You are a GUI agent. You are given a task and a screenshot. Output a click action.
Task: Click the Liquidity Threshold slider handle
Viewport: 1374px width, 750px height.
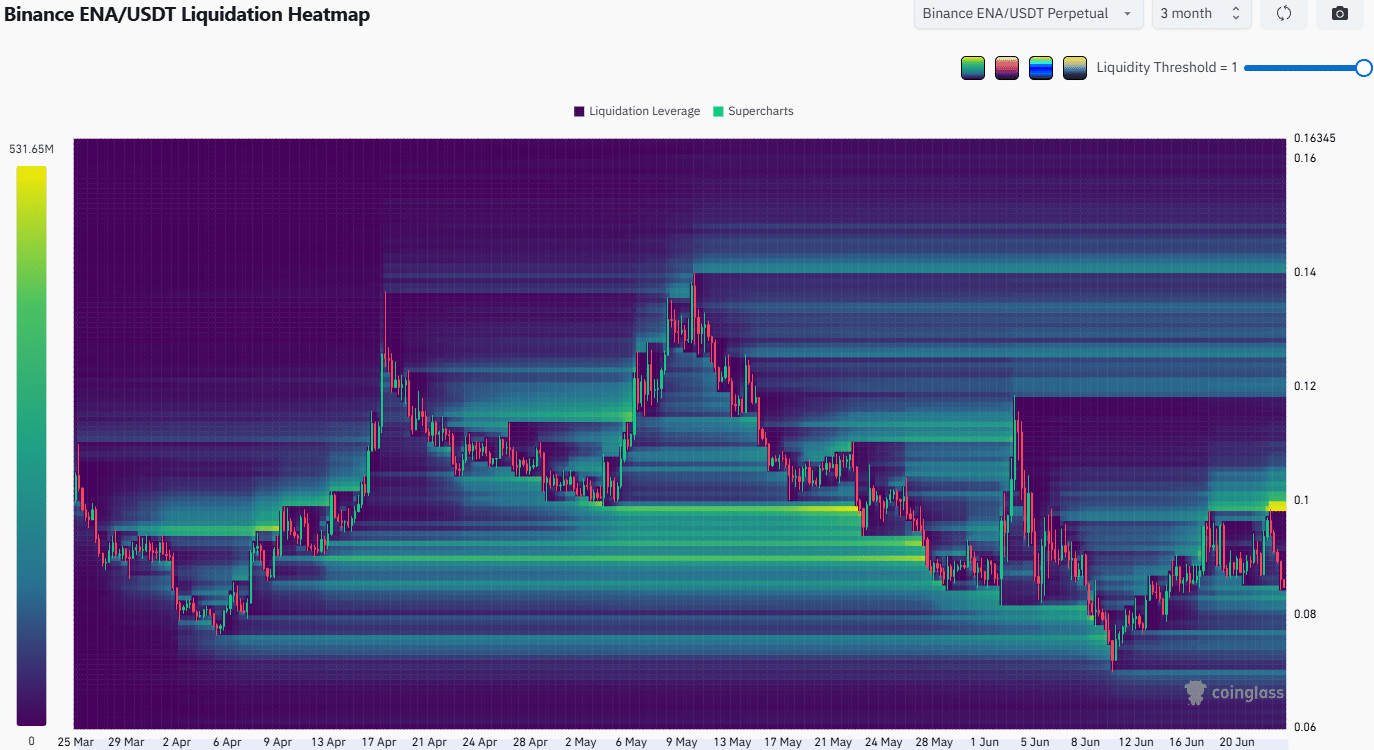point(1364,68)
